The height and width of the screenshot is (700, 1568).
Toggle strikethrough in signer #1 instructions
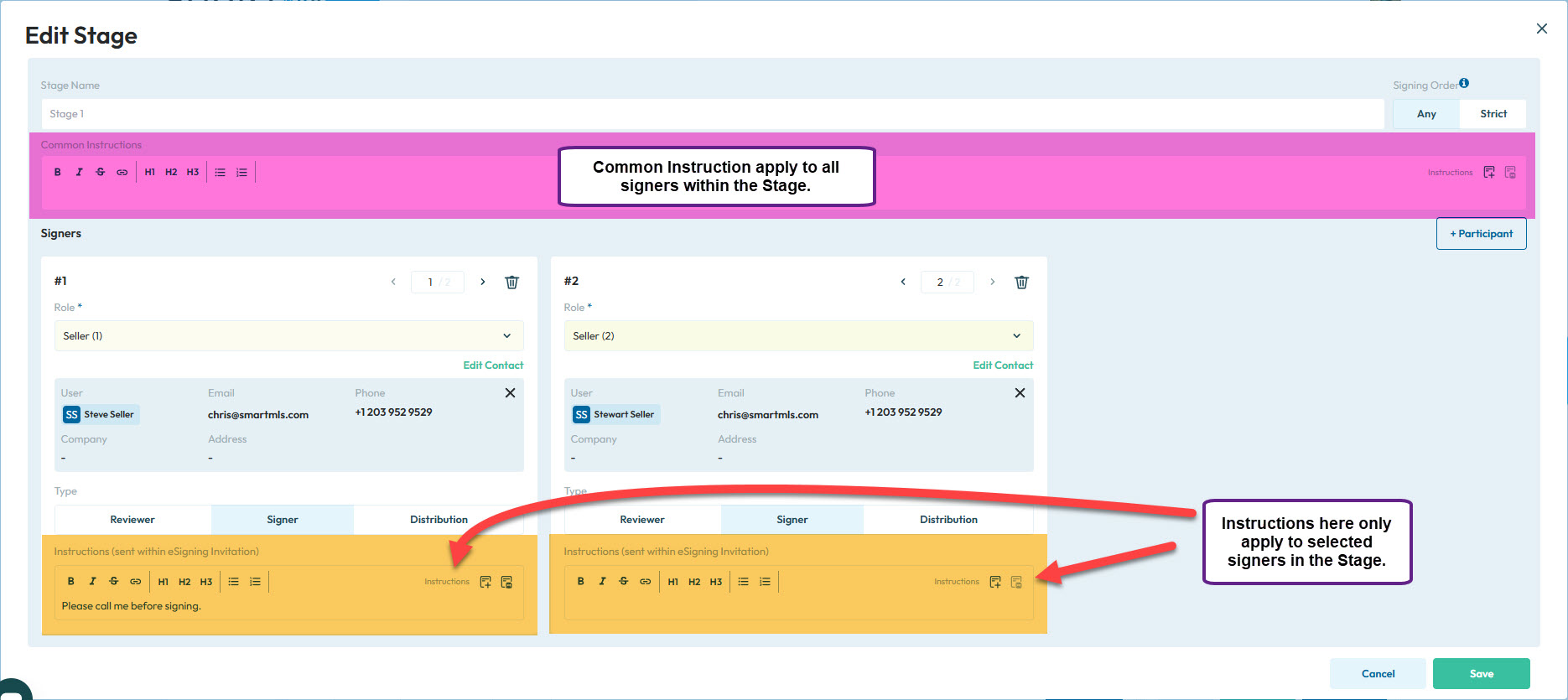click(114, 582)
